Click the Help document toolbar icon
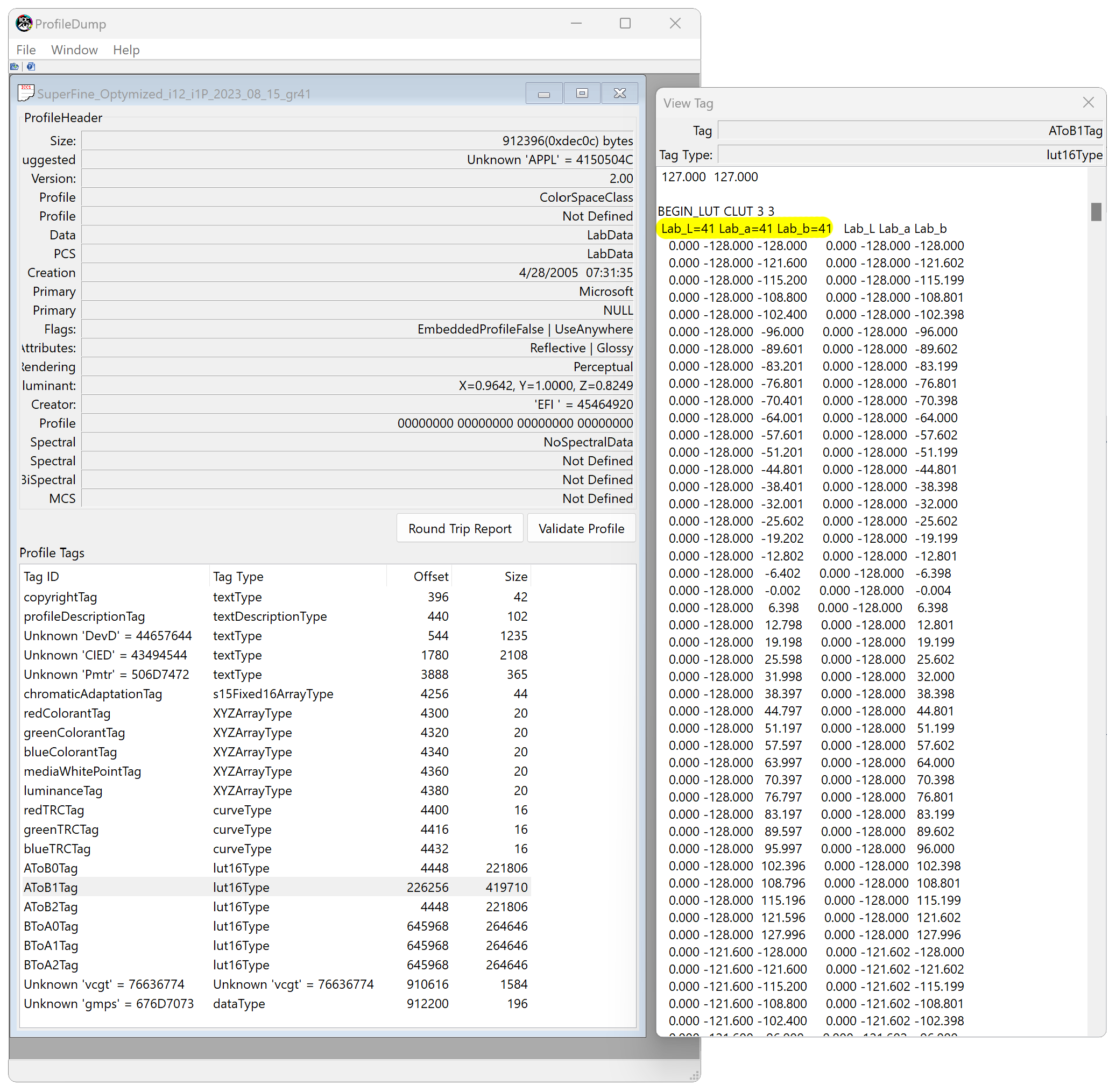Screen dimensions: 1116x1092 31,67
